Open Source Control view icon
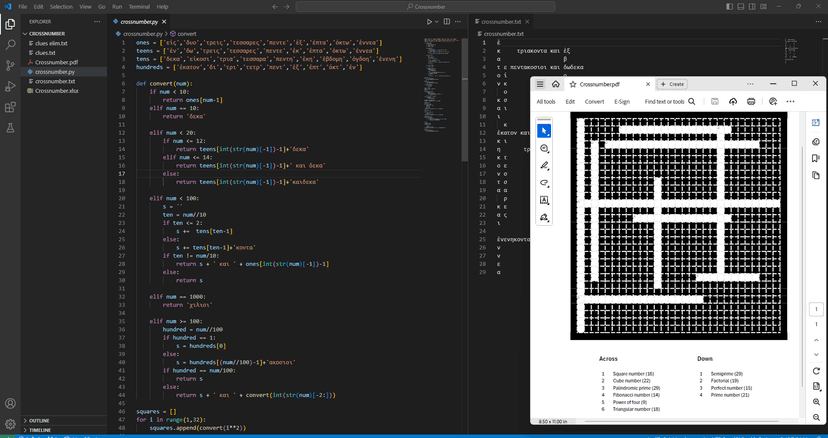 [x=10, y=65]
